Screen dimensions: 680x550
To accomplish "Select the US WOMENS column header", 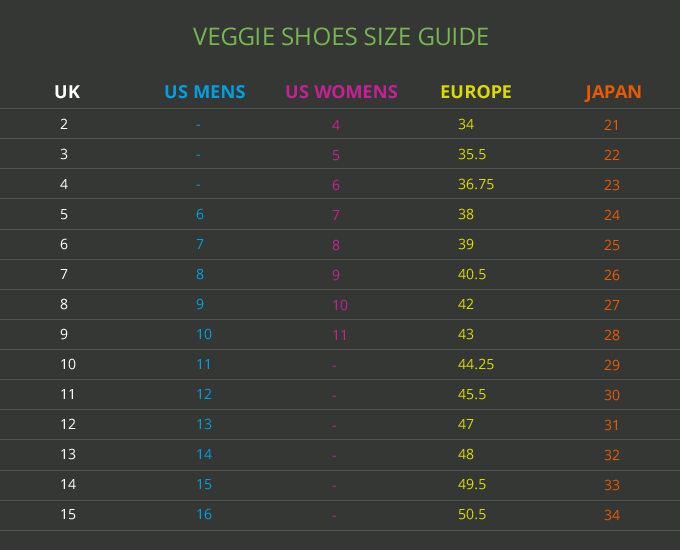I will coord(341,92).
